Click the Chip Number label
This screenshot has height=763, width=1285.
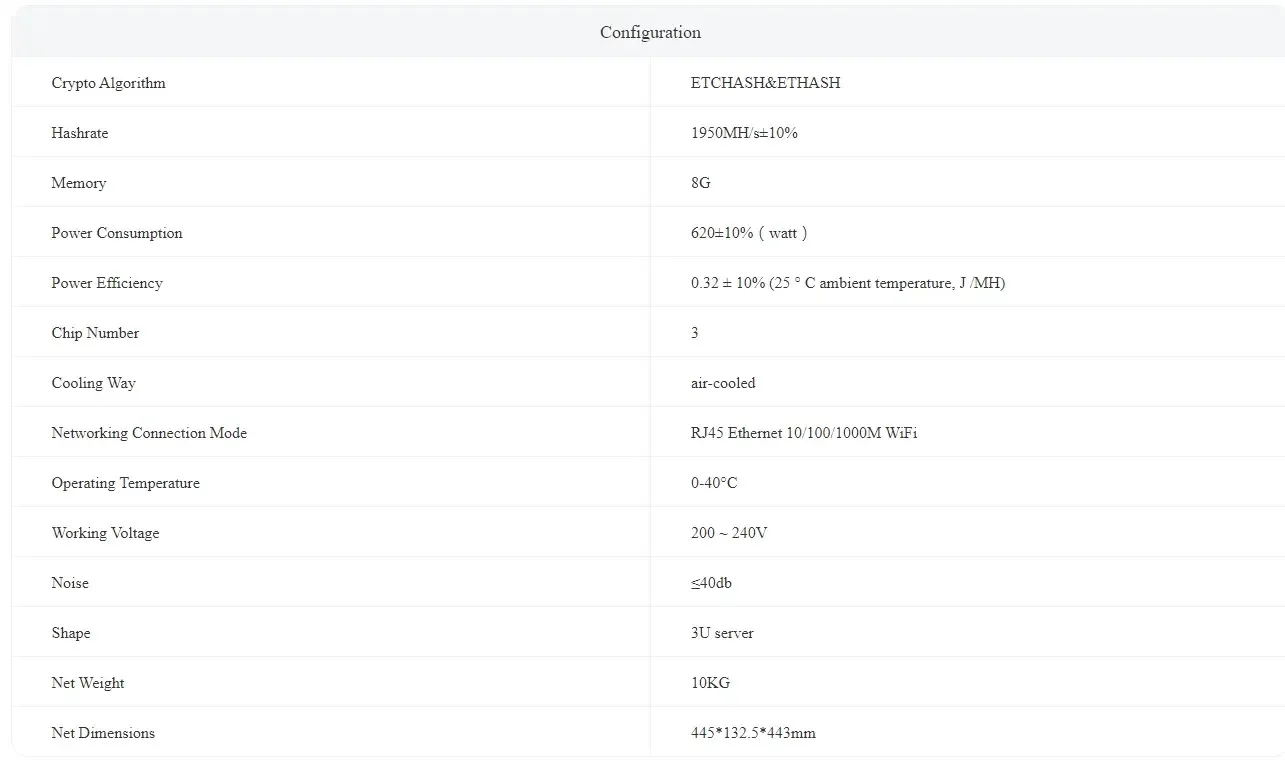tap(95, 333)
